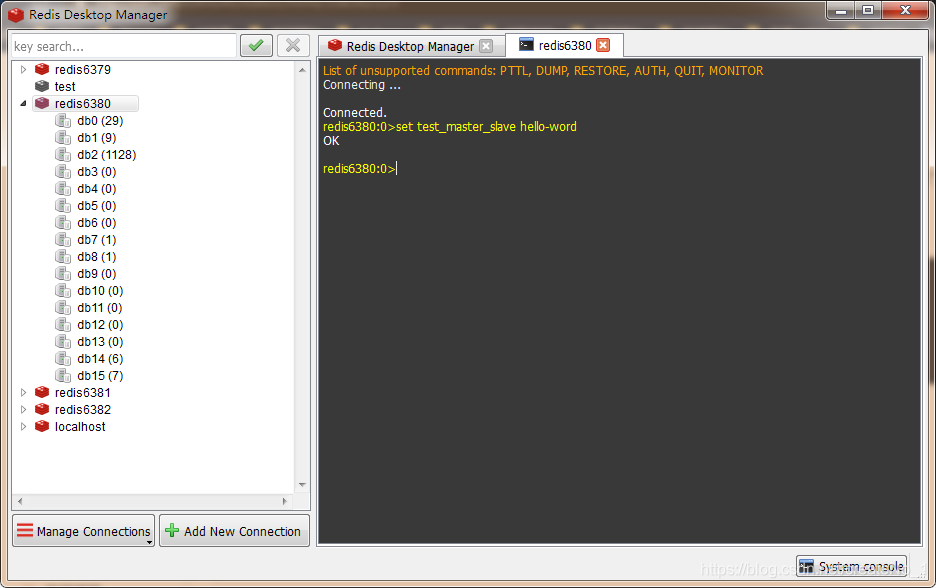The height and width of the screenshot is (588, 936).
Task: Click the tree scrollbar up arrow
Action: [302, 70]
